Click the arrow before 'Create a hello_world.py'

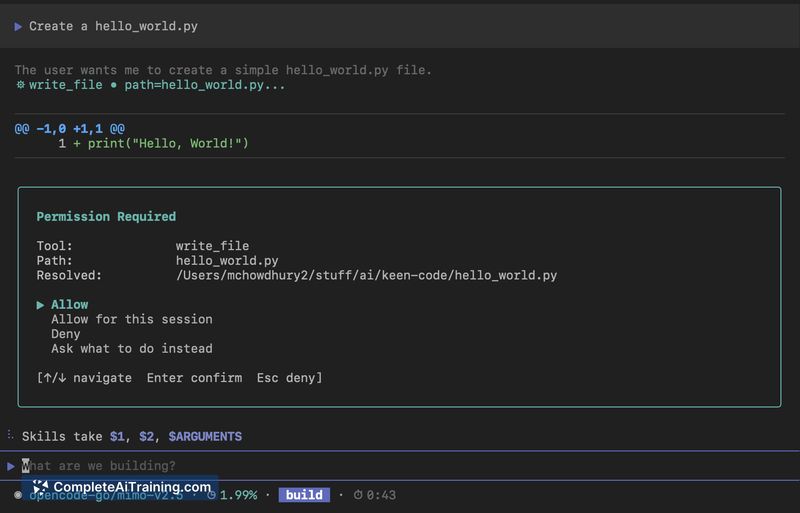click(18, 27)
